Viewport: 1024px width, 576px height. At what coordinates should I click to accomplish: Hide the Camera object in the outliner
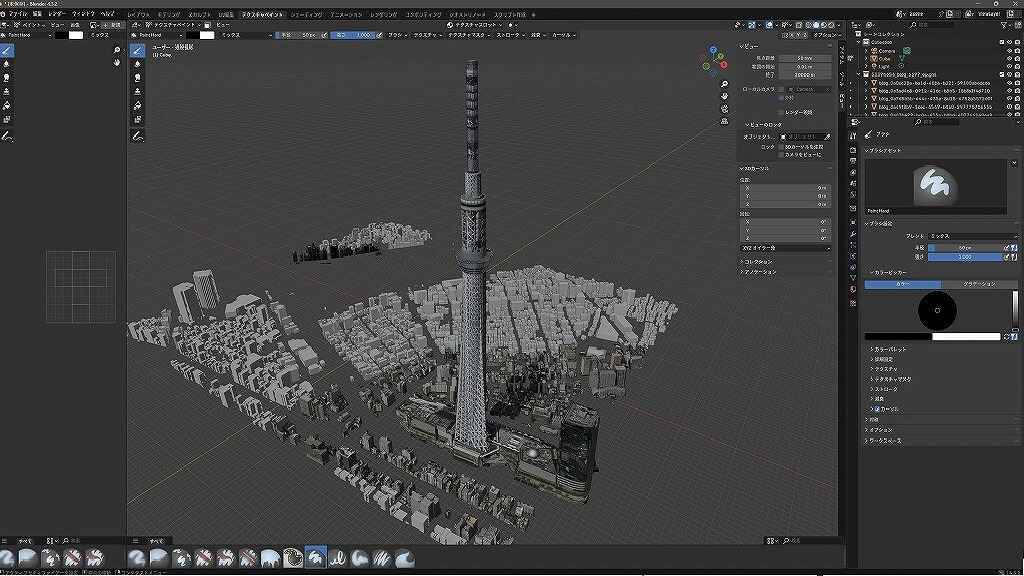pyautogui.click(x=1010, y=50)
